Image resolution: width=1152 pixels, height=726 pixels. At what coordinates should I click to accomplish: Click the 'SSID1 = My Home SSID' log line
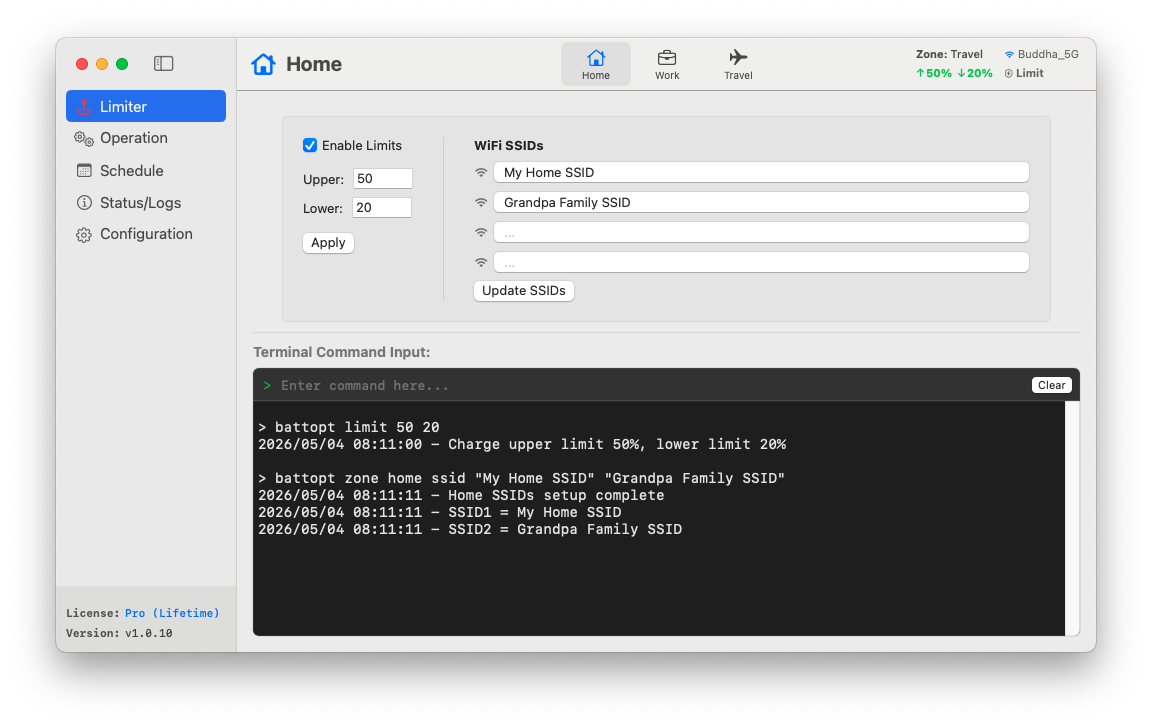[x=439, y=512]
